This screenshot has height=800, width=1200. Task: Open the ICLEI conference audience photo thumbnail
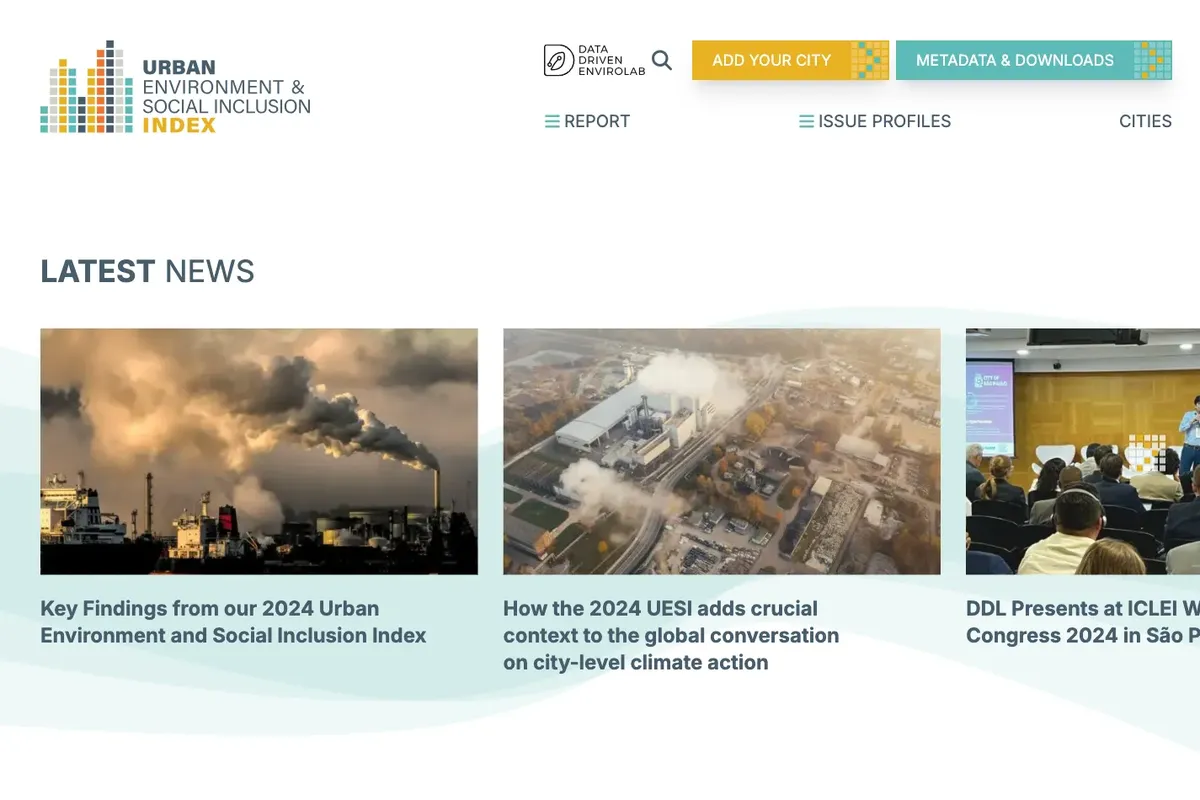[x=1083, y=451]
